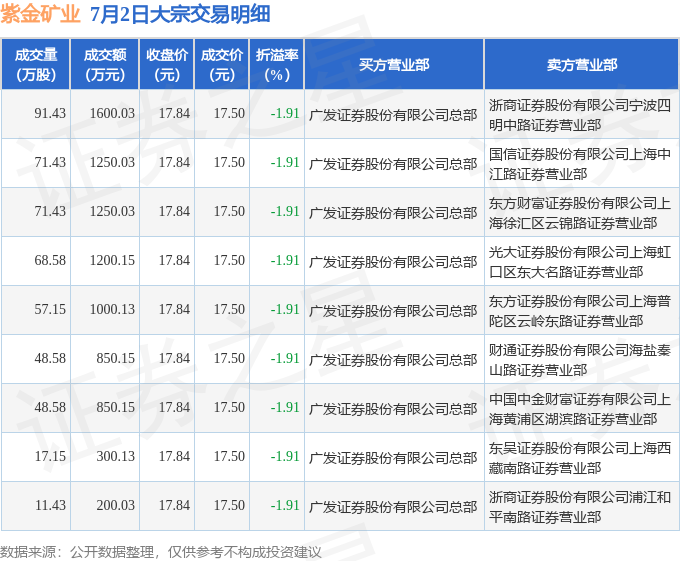The width and height of the screenshot is (680, 561).
Task: Click seller 东方财富证券上海徐汇区云锦路营业部
Action: coord(580,213)
